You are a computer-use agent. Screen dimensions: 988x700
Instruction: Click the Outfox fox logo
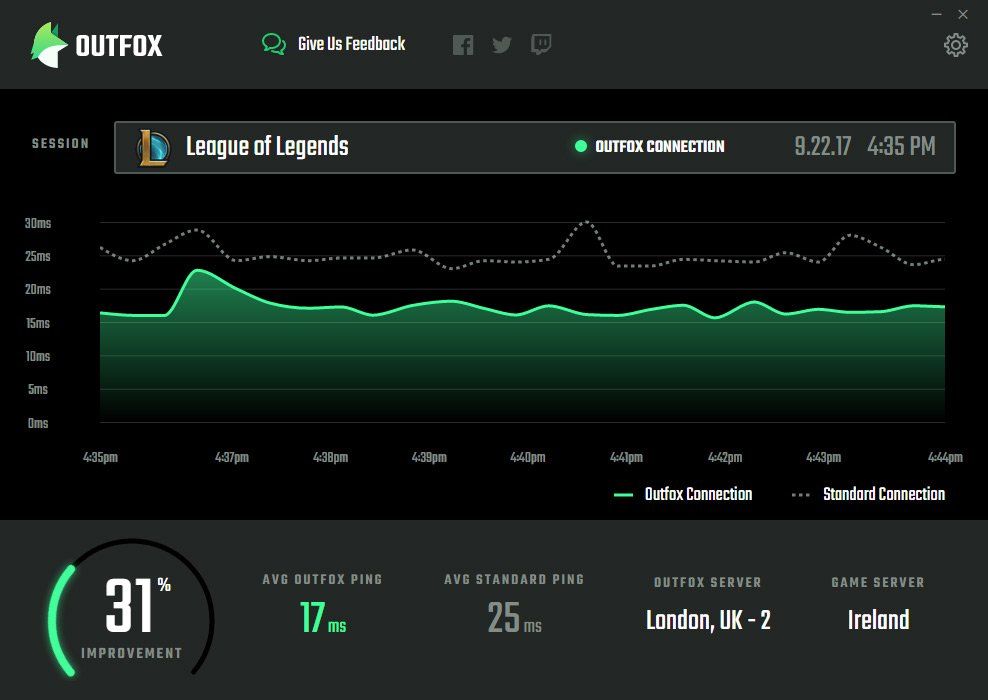pyautogui.click(x=47, y=43)
